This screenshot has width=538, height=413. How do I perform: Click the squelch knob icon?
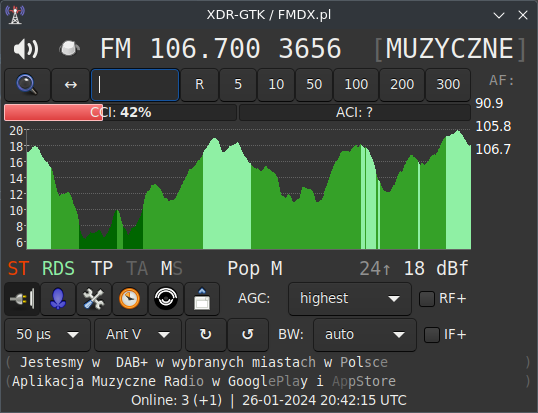pyautogui.click(x=70, y=48)
